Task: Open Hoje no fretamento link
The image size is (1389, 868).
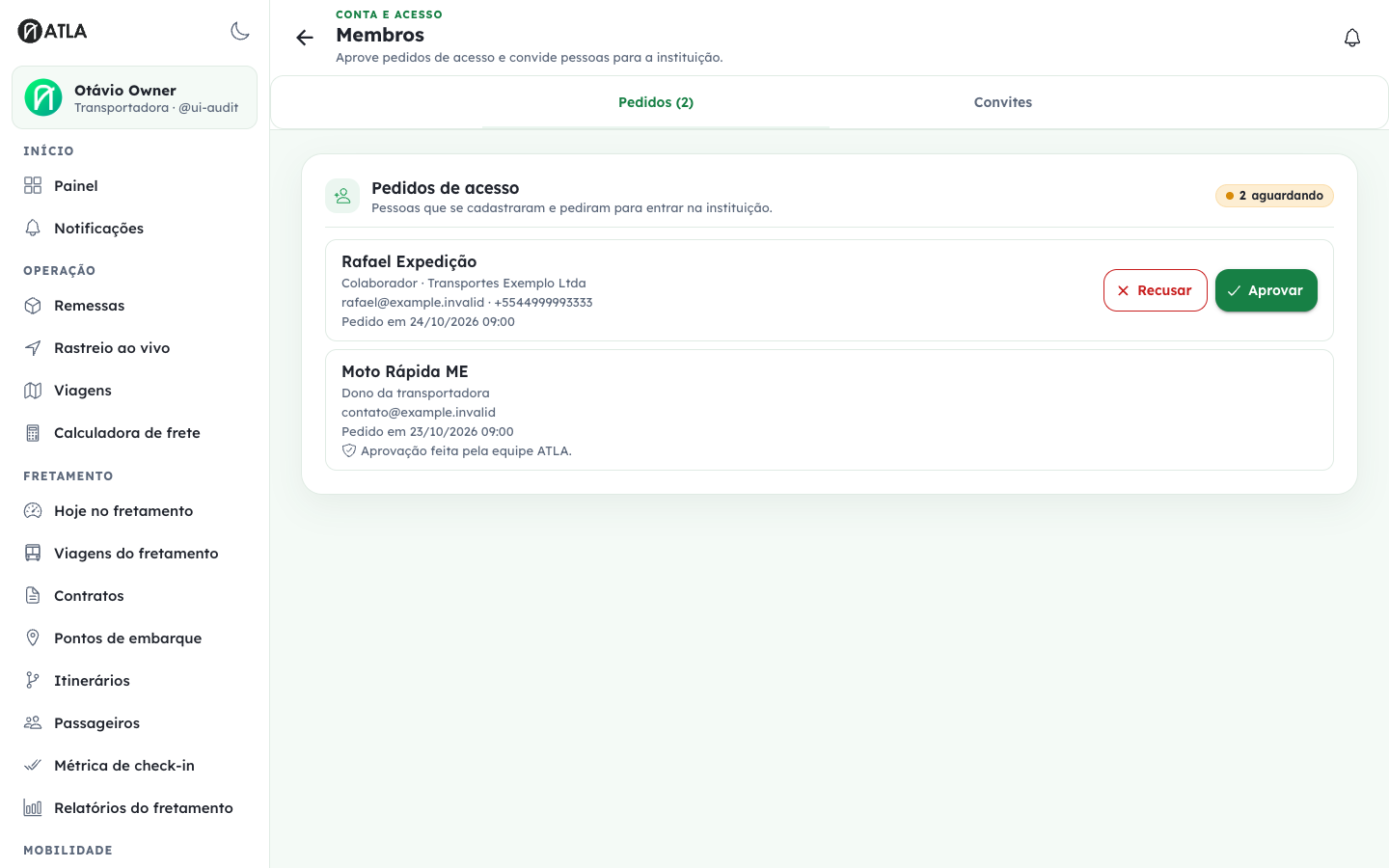Action: 134,510
